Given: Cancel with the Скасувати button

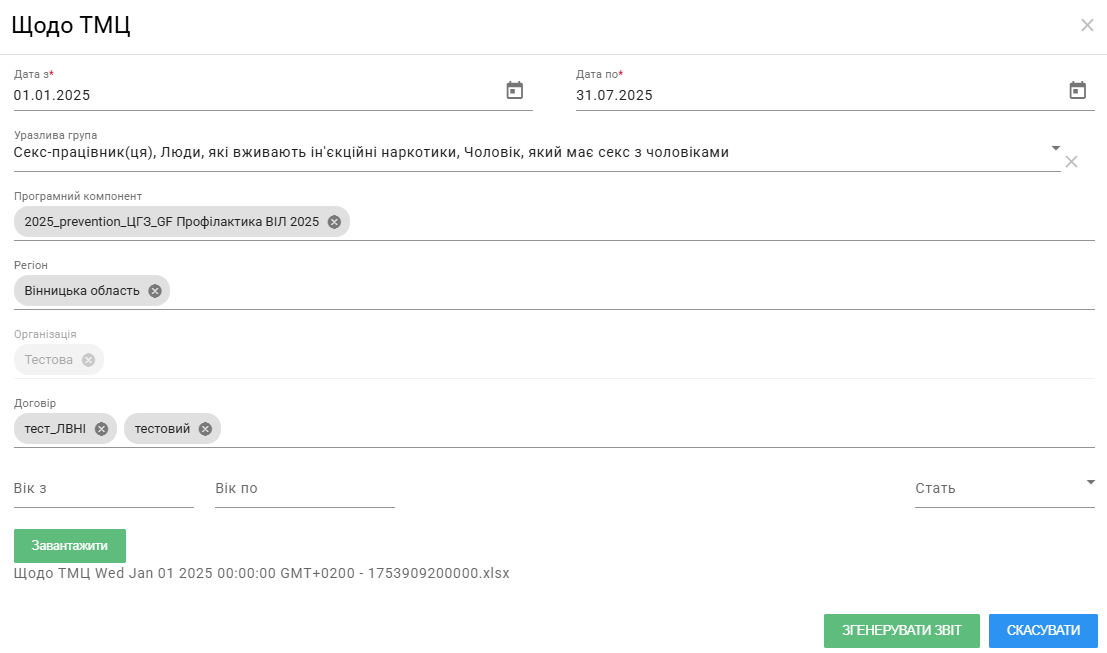Looking at the screenshot, I should [x=1043, y=630].
